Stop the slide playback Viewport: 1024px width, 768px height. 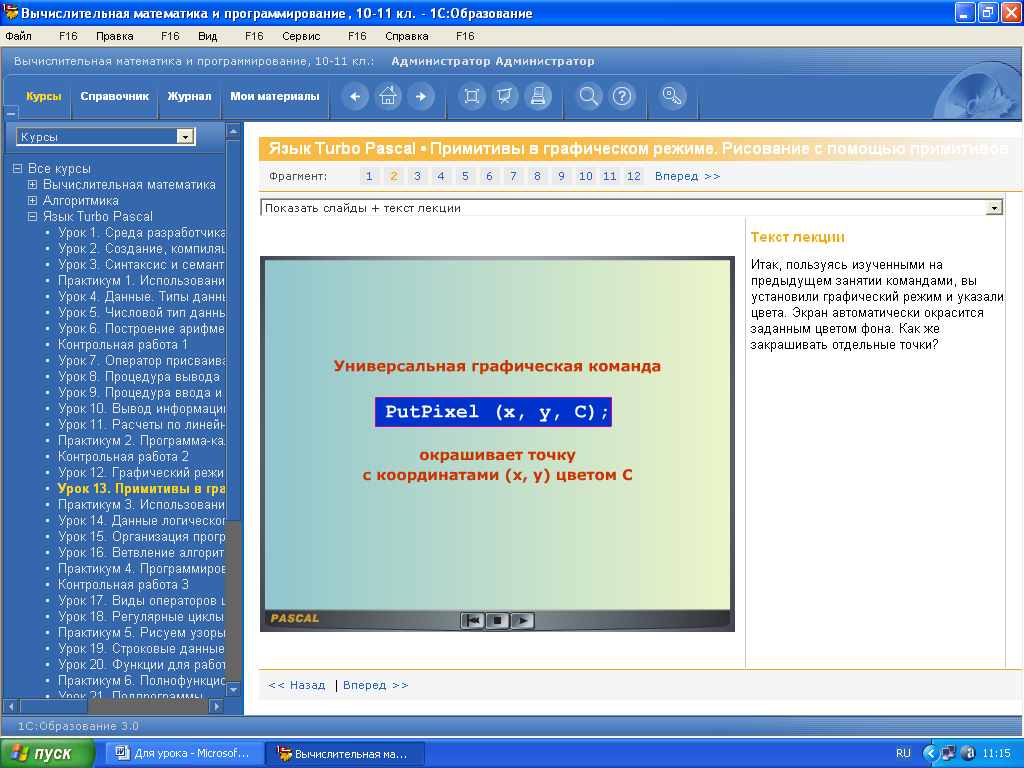pyautogui.click(x=497, y=620)
